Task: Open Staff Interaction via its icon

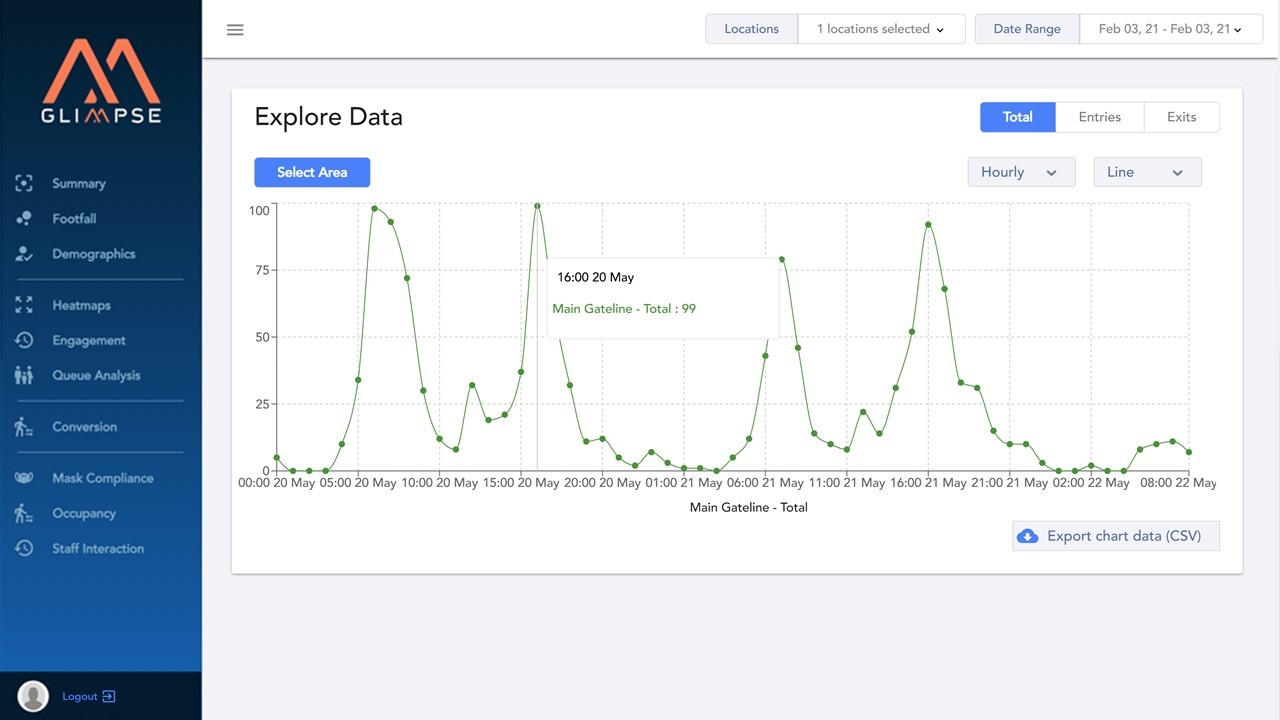Action: (23, 548)
